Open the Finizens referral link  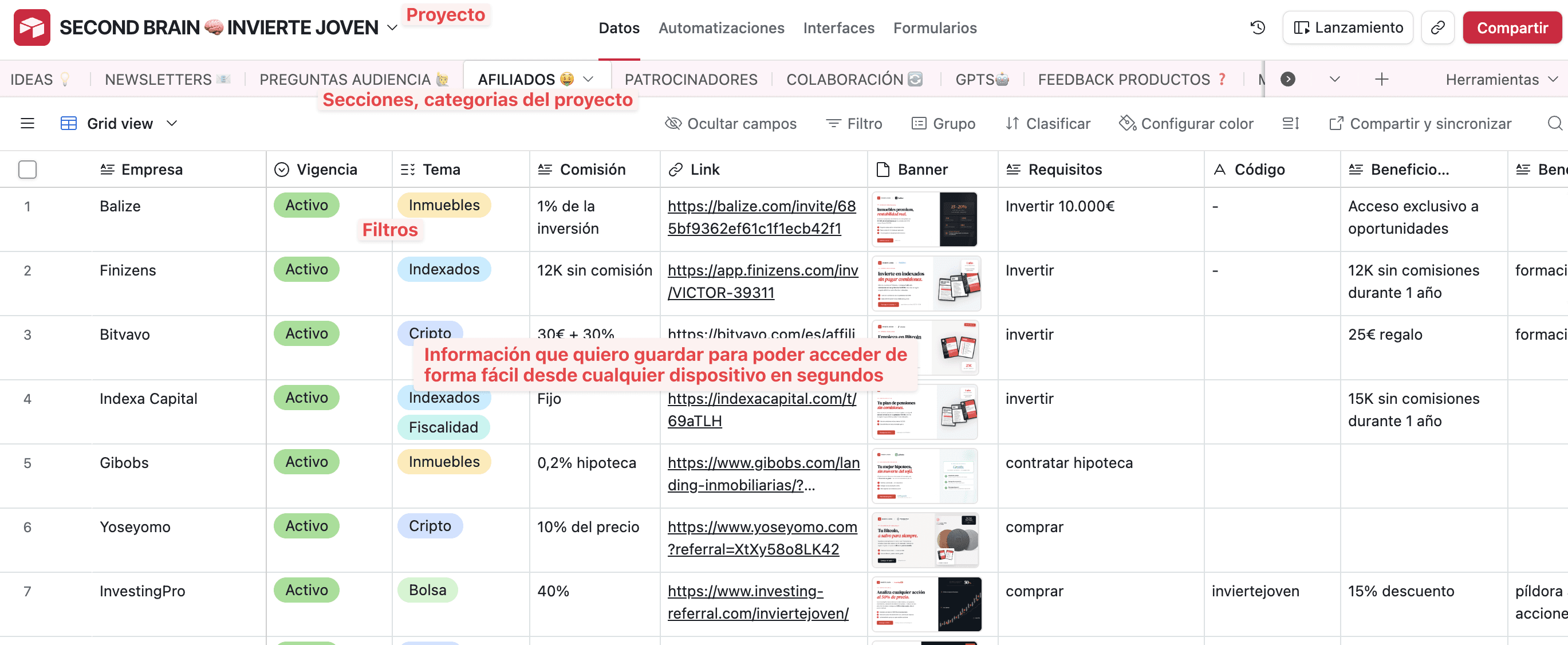(763, 281)
